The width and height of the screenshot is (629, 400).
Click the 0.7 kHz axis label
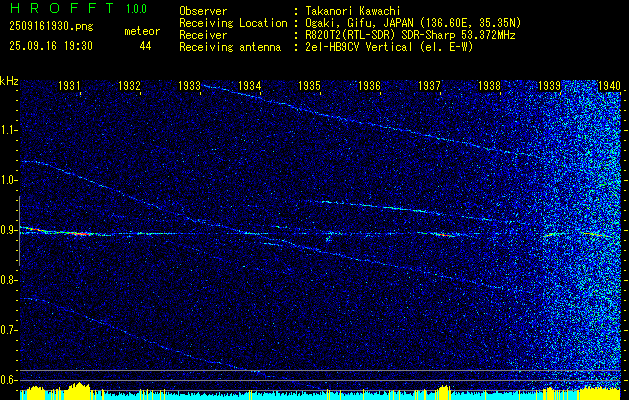(x=8, y=330)
